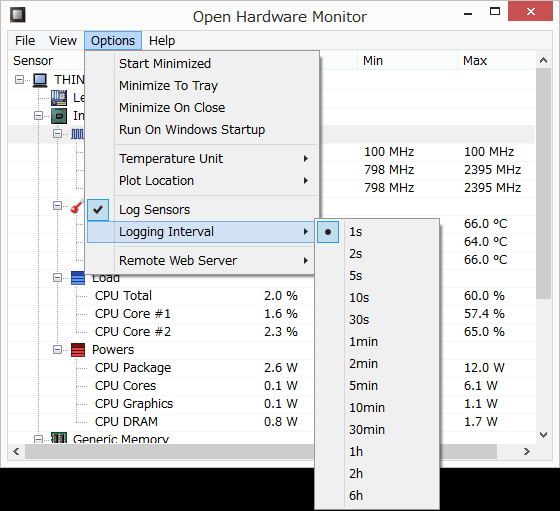The width and height of the screenshot is (560, 511).
Task: Click the horizontal scrollbar right arrow
Action: 527,451
